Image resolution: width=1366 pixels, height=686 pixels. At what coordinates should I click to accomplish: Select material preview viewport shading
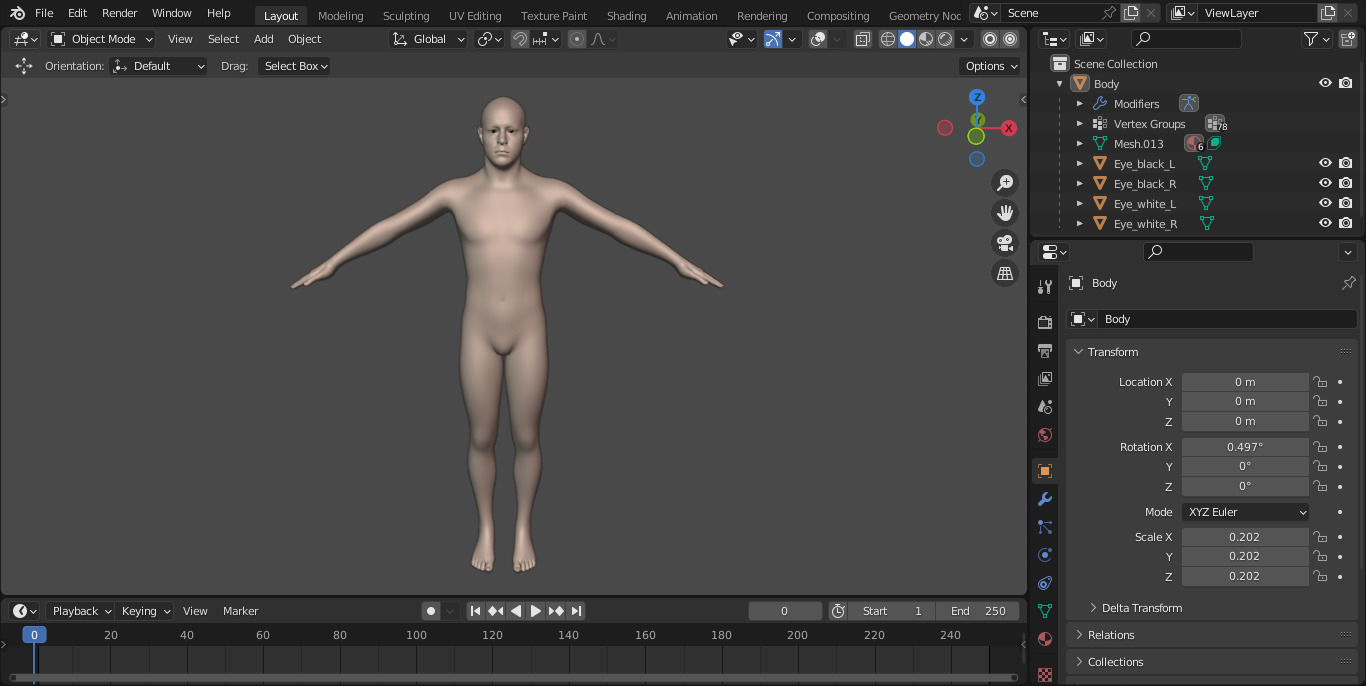tap(926, 39)
